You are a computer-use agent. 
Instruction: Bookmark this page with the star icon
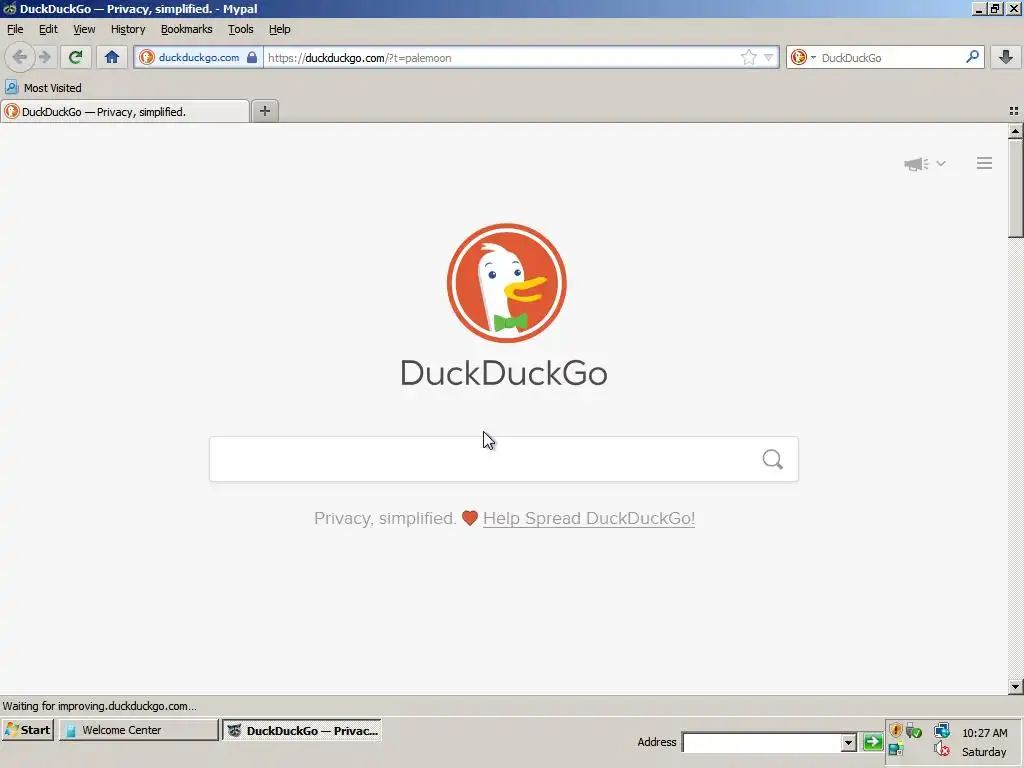pyautogui.click(x=748, y=57)
